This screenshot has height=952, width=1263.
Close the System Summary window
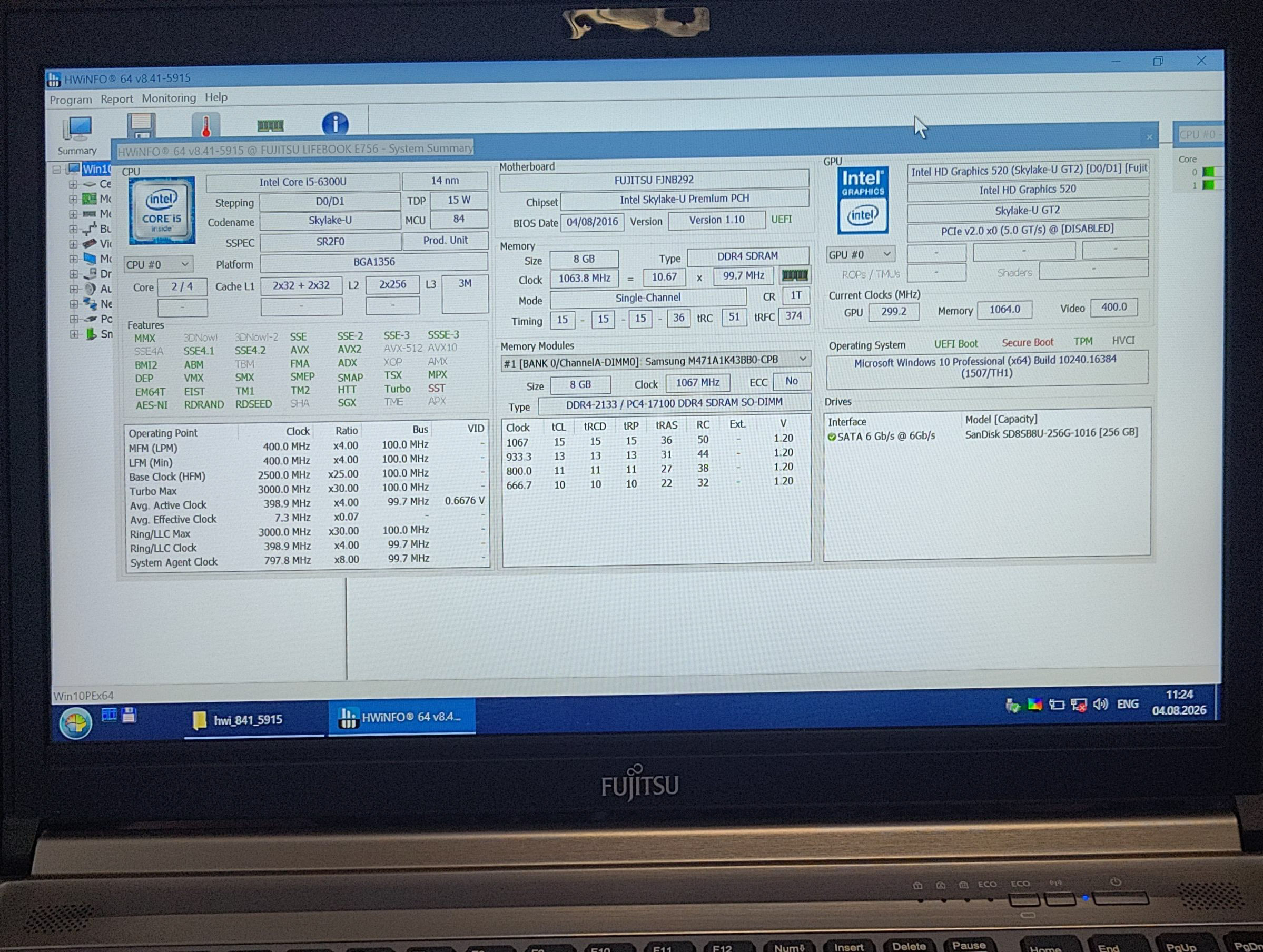click(x=1149, y=137)
